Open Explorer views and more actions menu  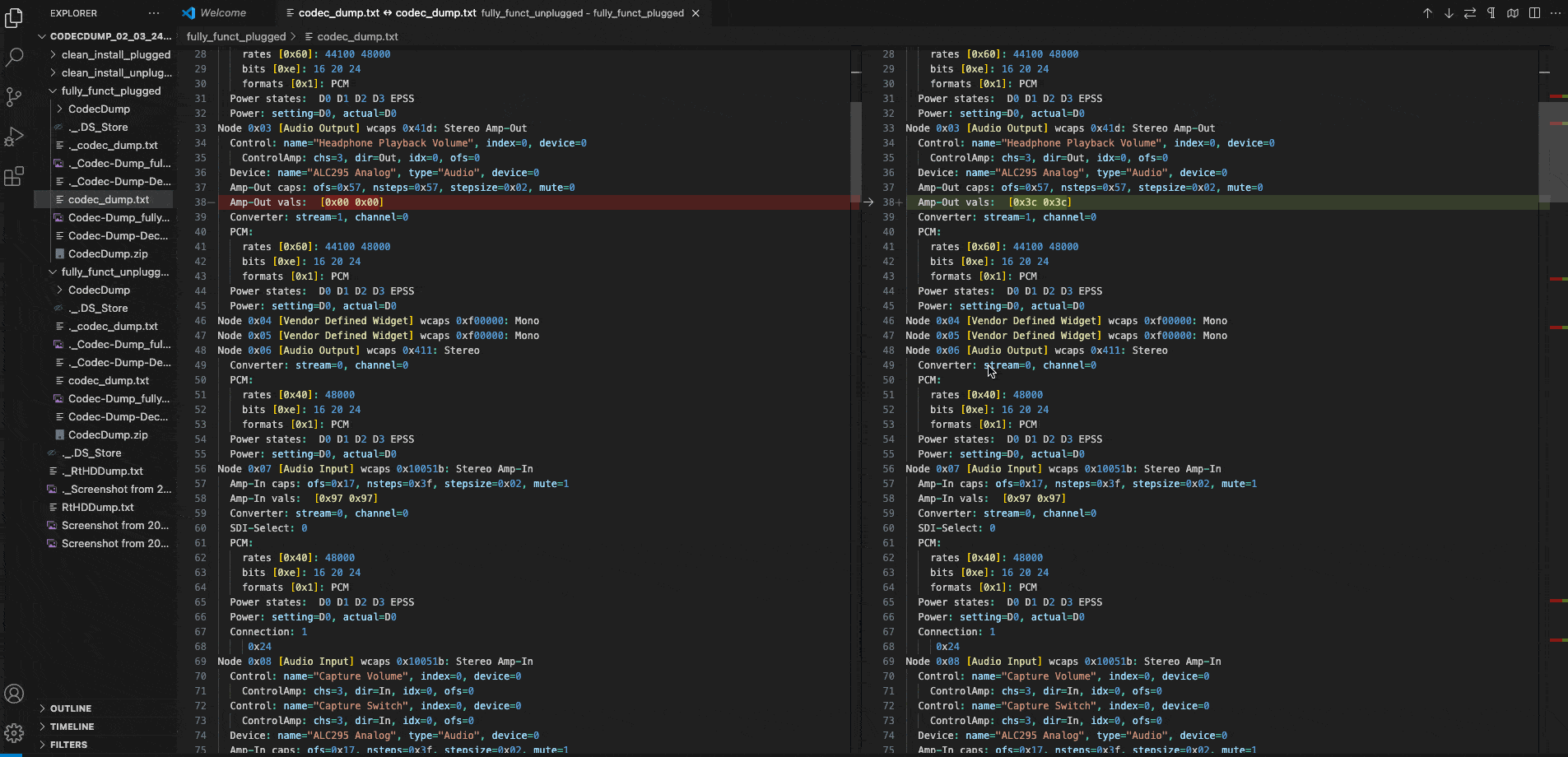154,13
